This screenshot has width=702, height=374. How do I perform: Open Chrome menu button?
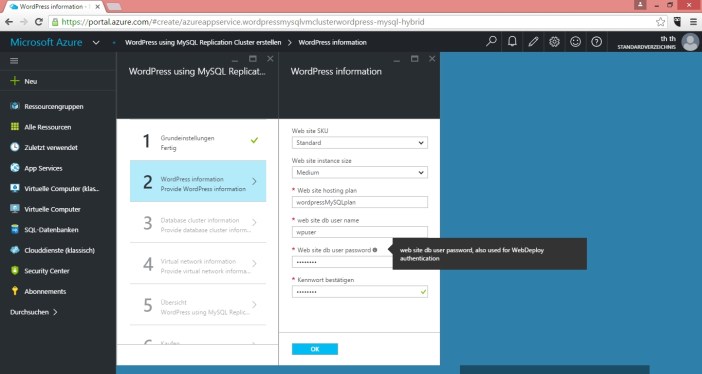[x=693, y=22]
